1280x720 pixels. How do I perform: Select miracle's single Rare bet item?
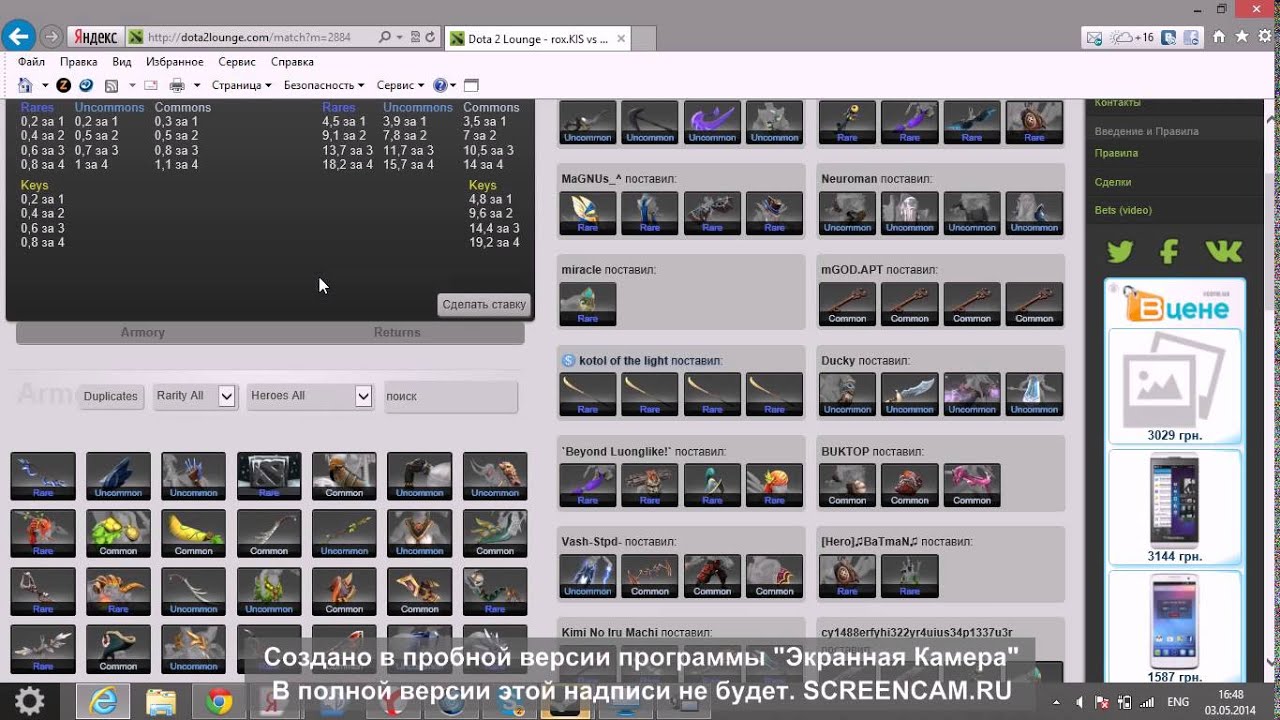click(588, 305)
